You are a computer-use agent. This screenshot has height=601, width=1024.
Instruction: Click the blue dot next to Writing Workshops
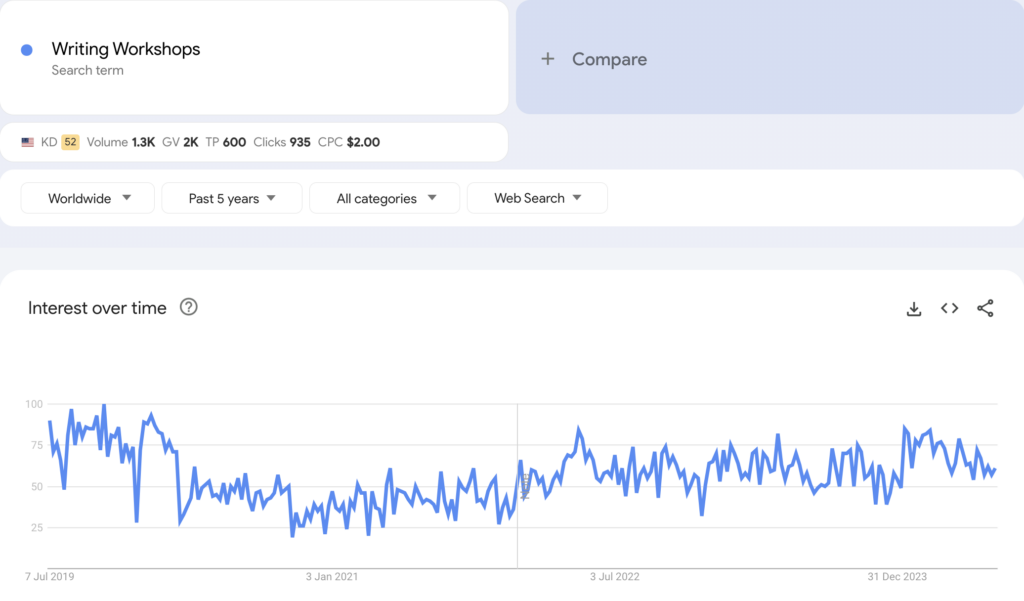pos(27,50)
